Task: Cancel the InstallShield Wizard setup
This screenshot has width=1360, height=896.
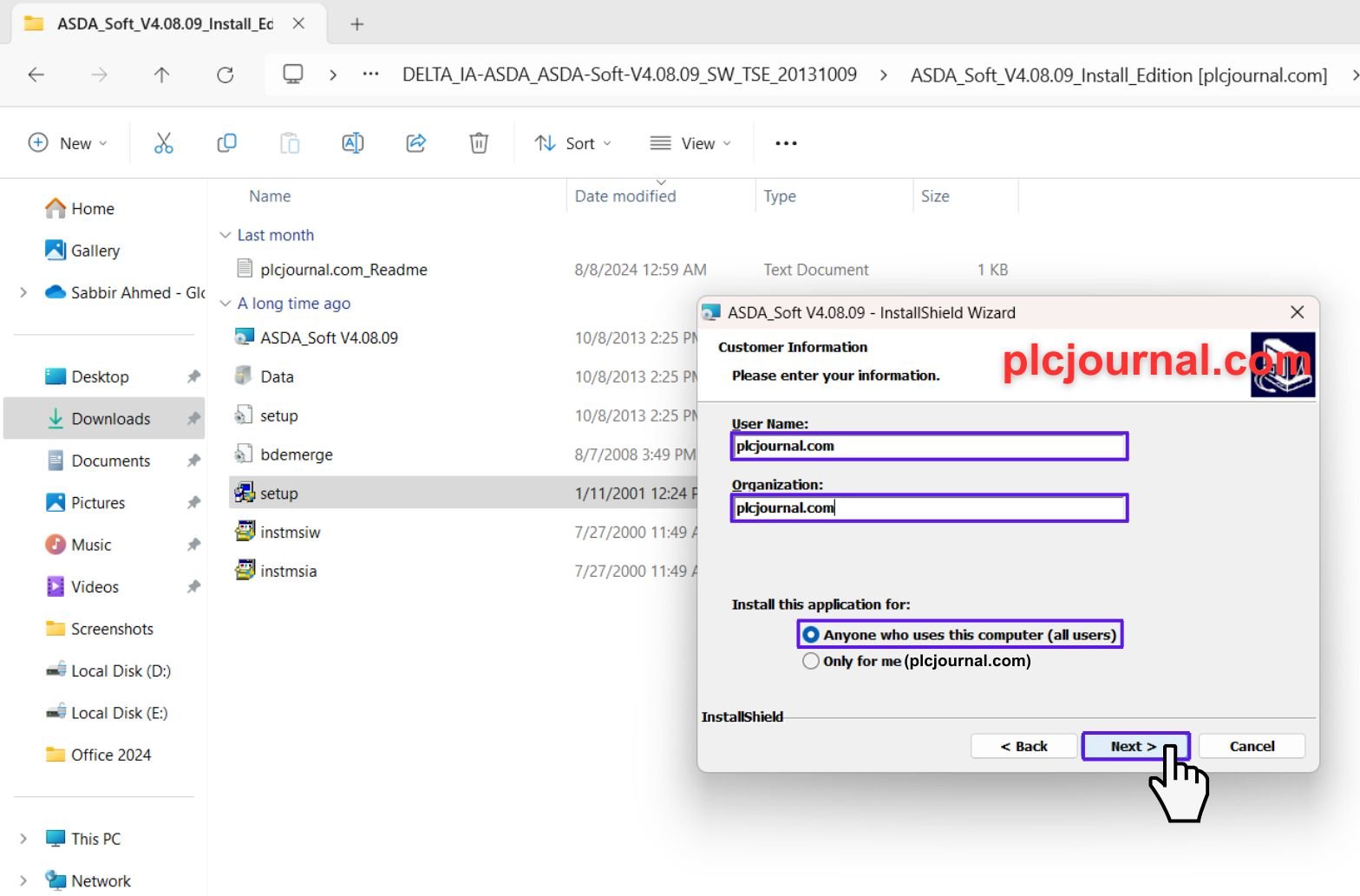Action: (1252, 746)
